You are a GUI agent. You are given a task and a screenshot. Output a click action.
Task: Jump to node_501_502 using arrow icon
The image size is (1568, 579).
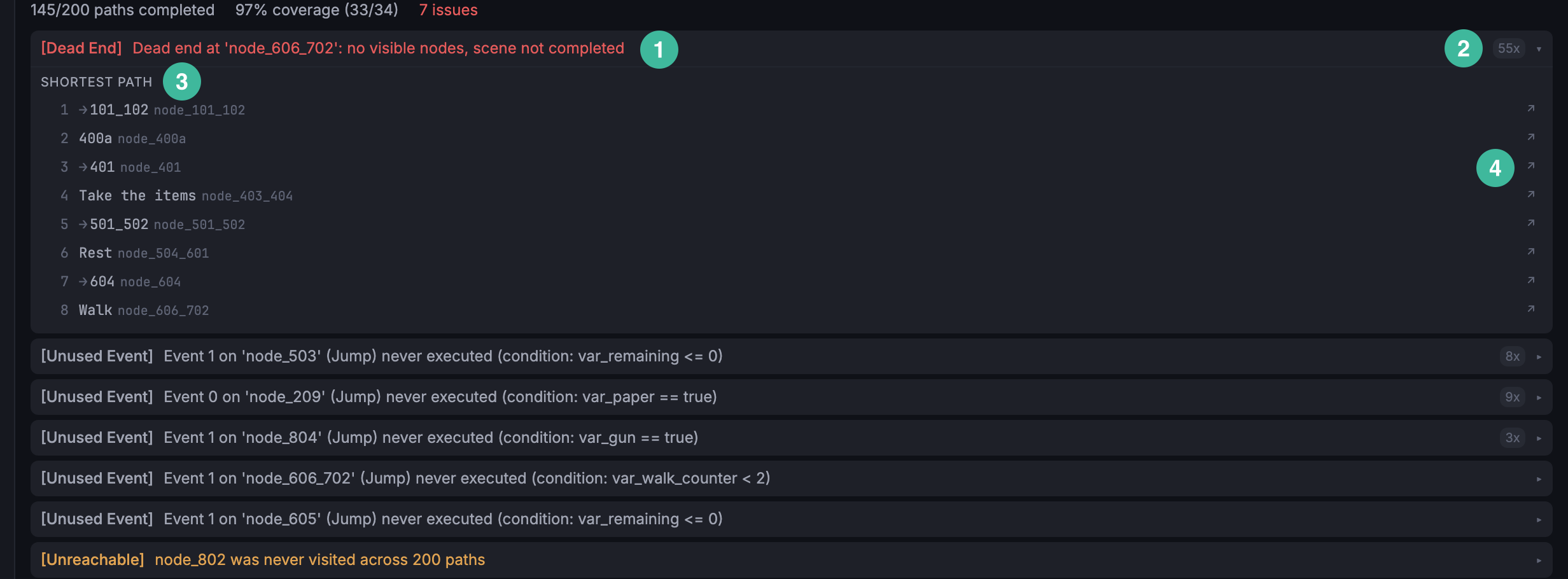pyautogui.click(x=1531, y=223)
